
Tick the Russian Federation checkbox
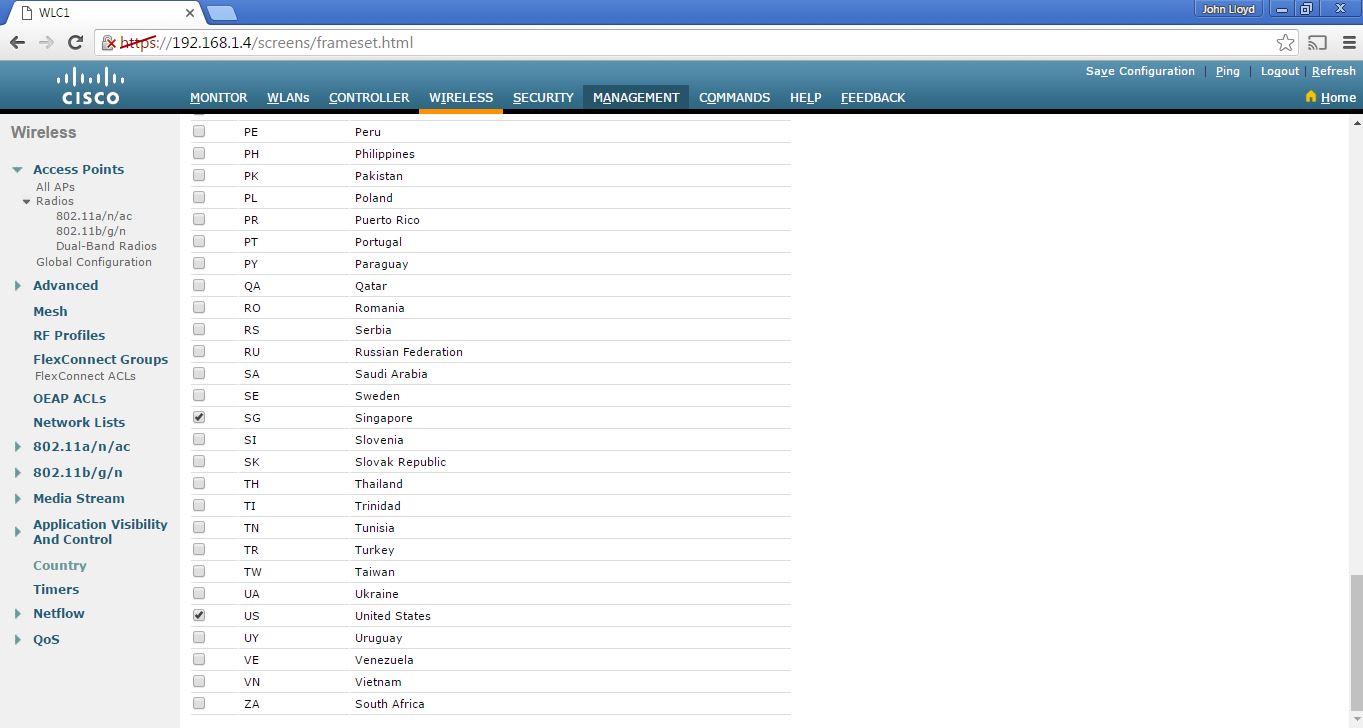pyautogui.click(x=199, y=351)
